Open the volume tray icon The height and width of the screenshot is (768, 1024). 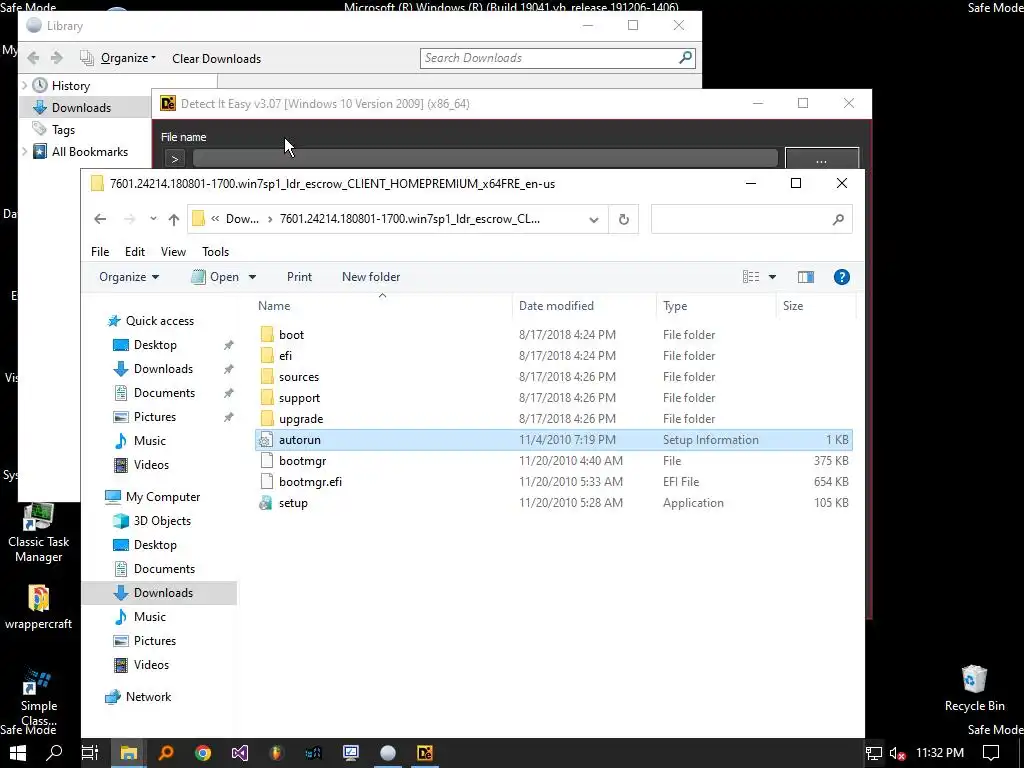(x=897, y=754)
